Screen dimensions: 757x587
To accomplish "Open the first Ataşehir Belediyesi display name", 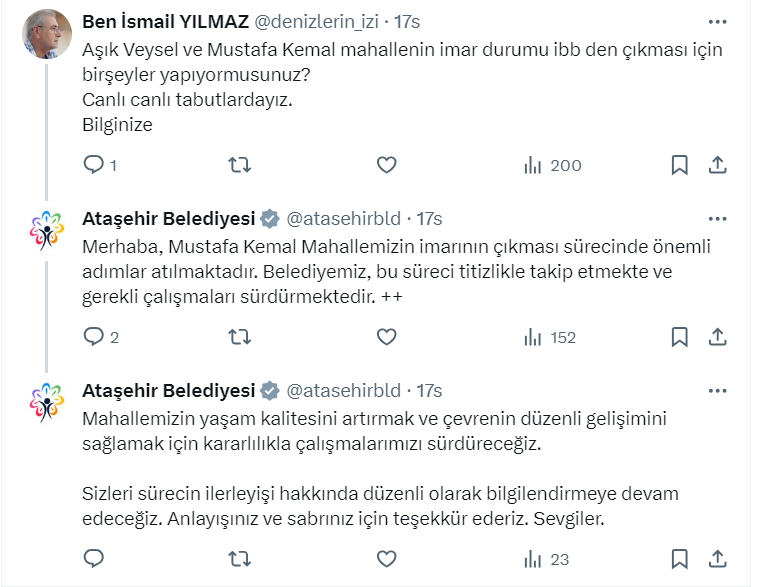I will coord(168,218).
